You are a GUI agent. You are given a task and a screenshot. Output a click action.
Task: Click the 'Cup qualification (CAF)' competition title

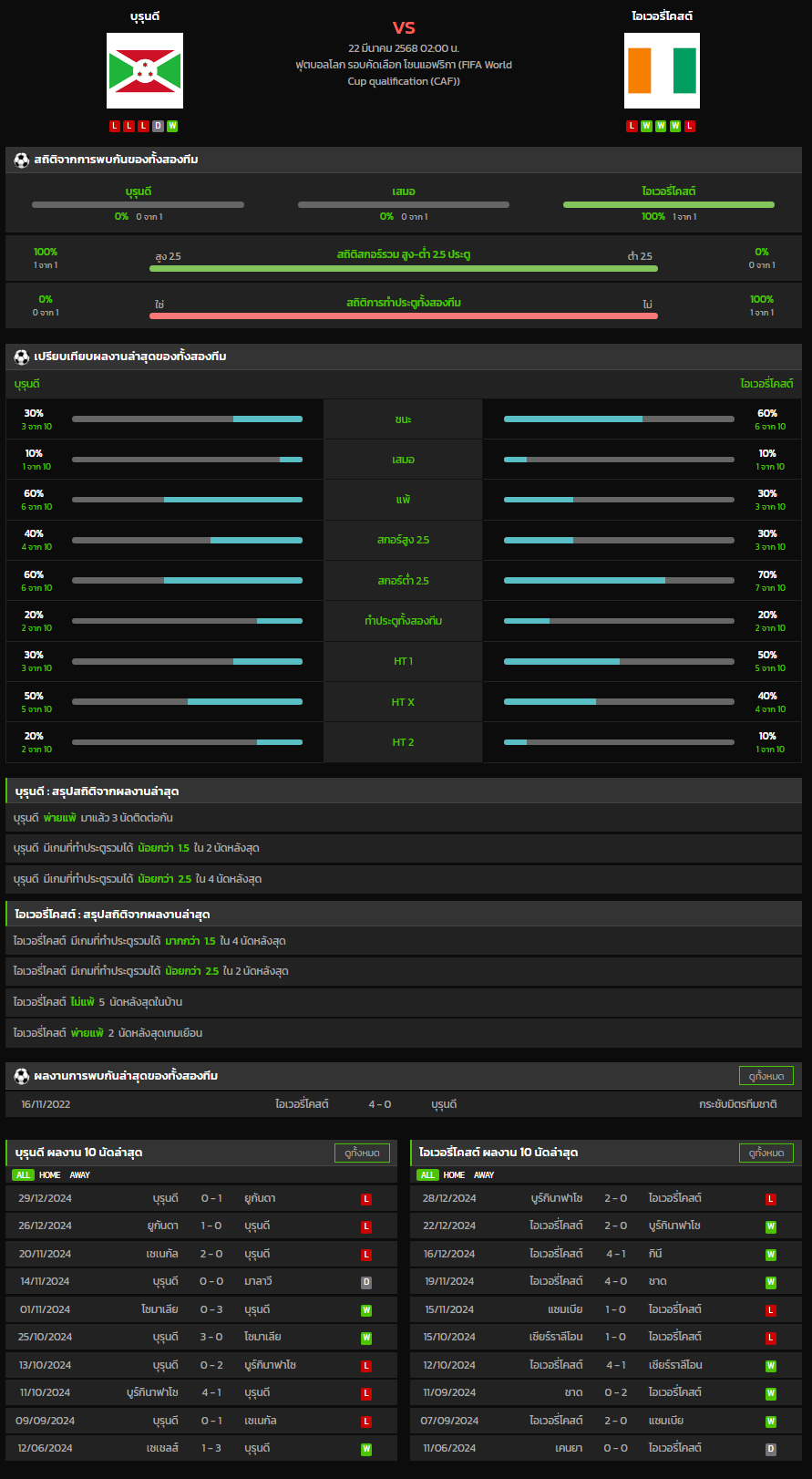(x=404, y=81)
